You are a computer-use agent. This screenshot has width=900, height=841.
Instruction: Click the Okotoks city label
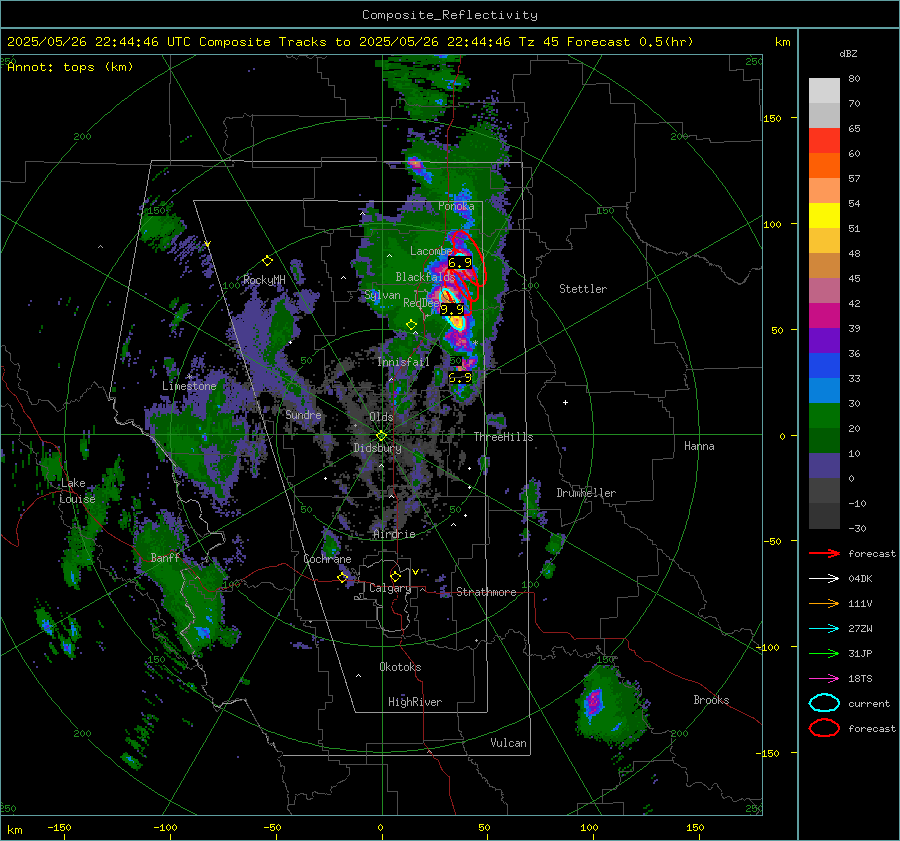click(400, 667)
